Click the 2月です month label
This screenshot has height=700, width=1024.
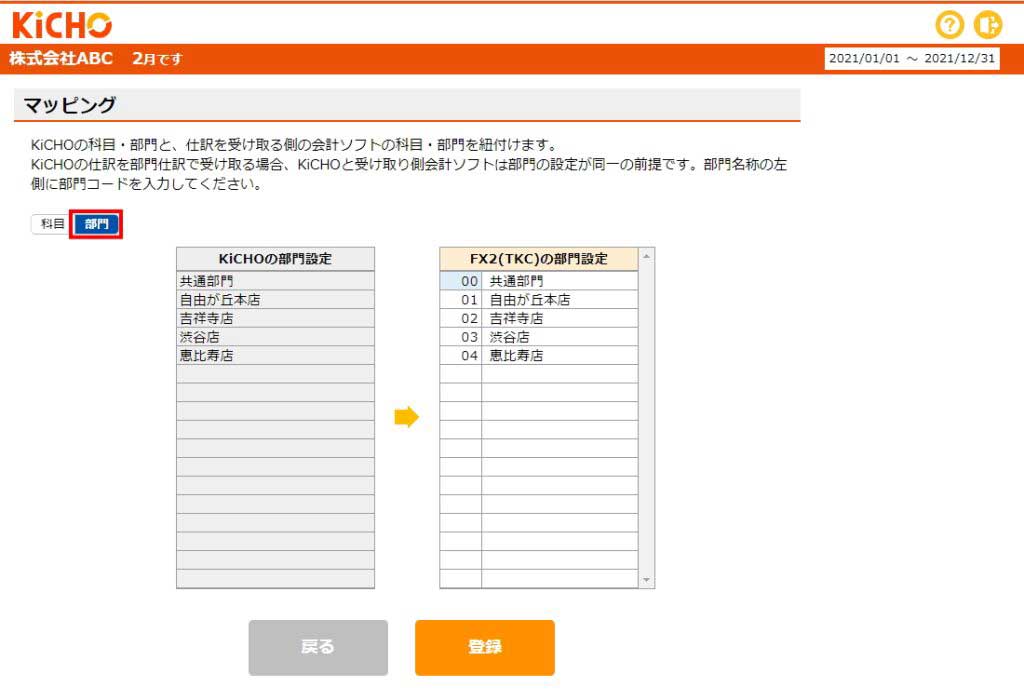[x=157, y=59]
